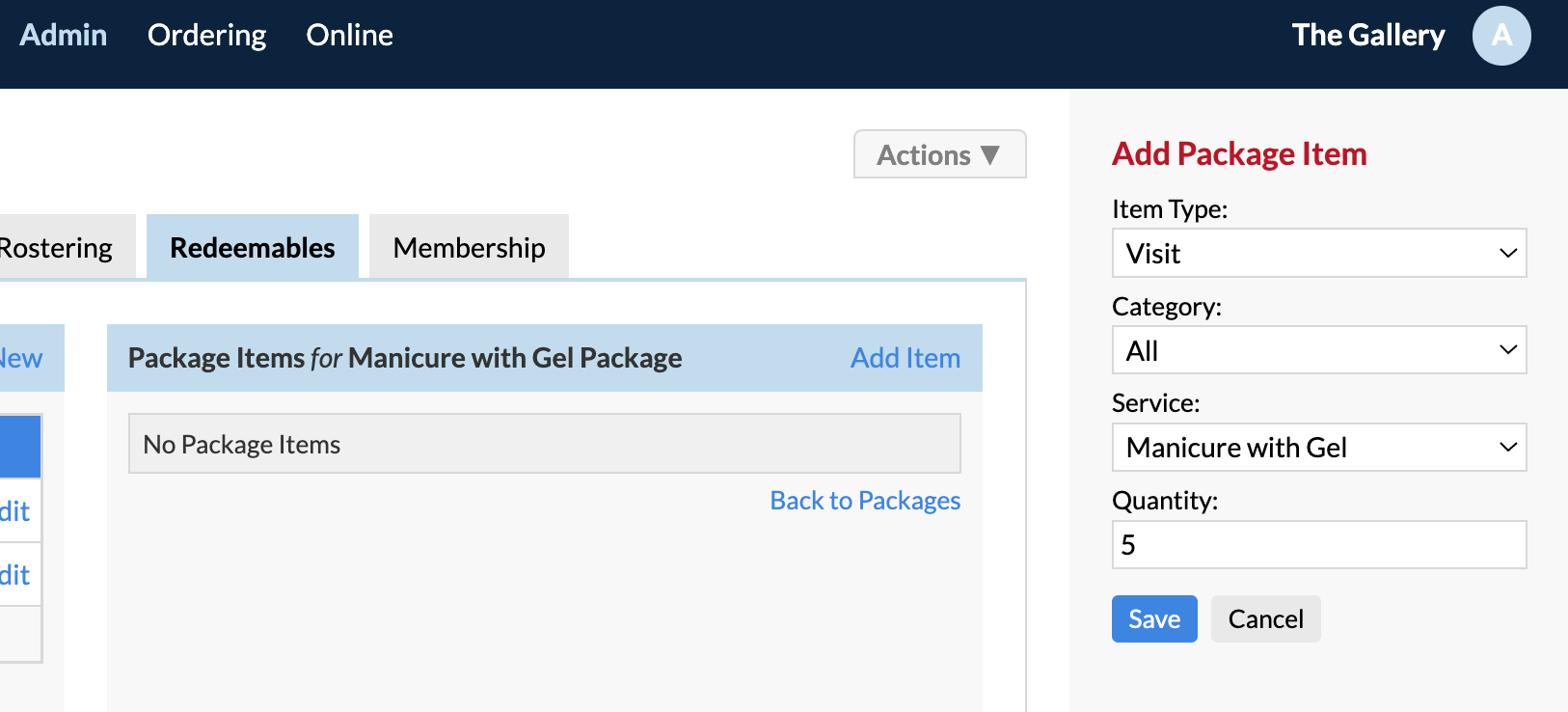Click into the Quantity field
The width and height of the screenshot is (1568, 712).
pos(1319,545)
